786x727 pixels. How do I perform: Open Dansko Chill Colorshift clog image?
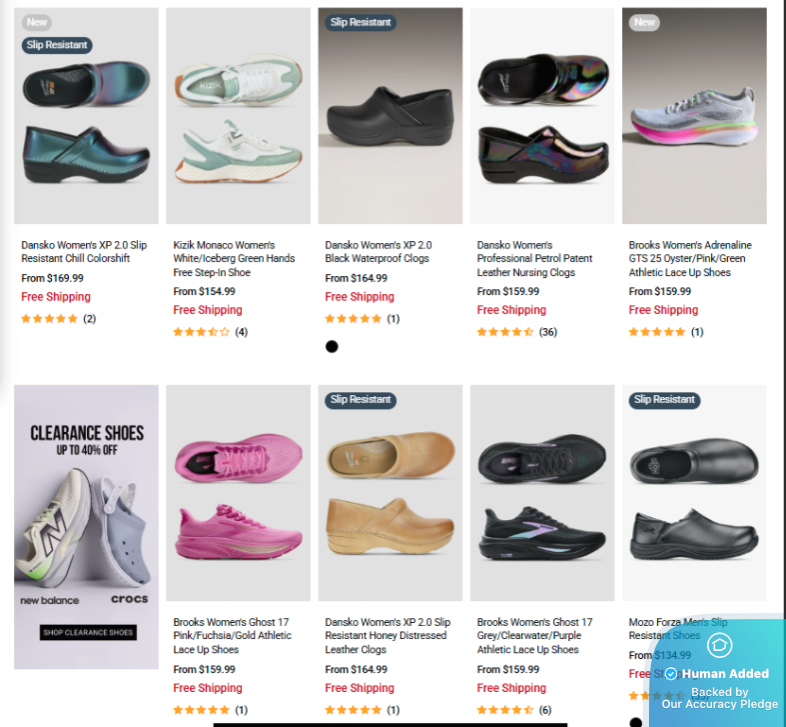(x=86, y=116)
